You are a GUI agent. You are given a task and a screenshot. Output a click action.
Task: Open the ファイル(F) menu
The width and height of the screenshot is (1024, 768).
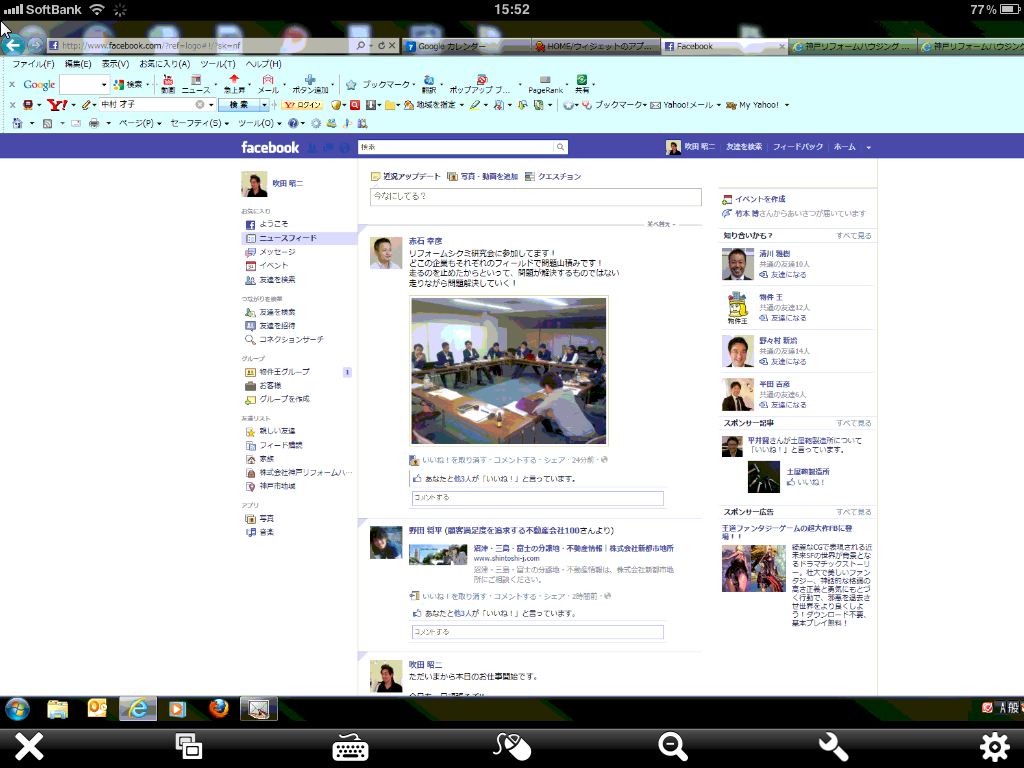pyautogui.click(x=33, y=64)
